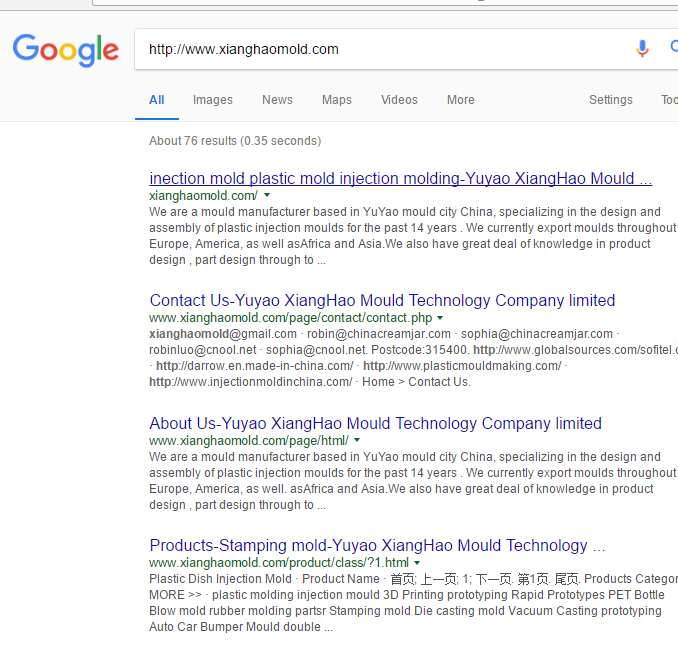The height and width of the screenshot is (645, 678).
Task: Open Contact Us-Yuyao XiangHao Mould result
Action: coord(382,300)
